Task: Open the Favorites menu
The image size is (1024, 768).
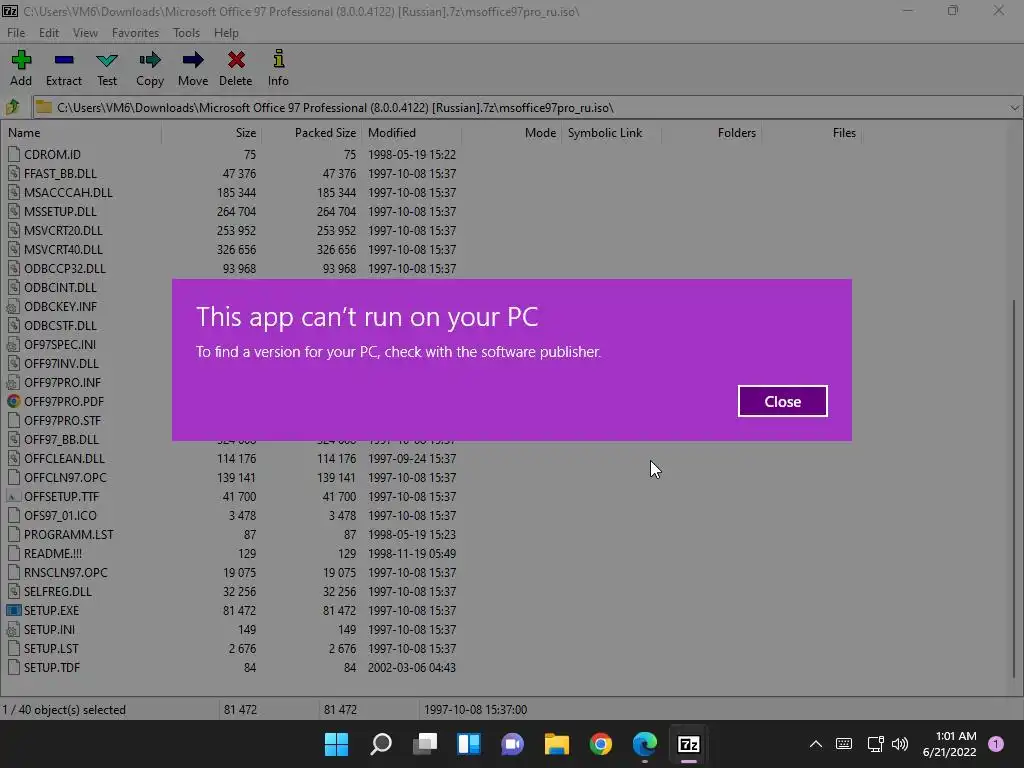Action: coord(135,33)
